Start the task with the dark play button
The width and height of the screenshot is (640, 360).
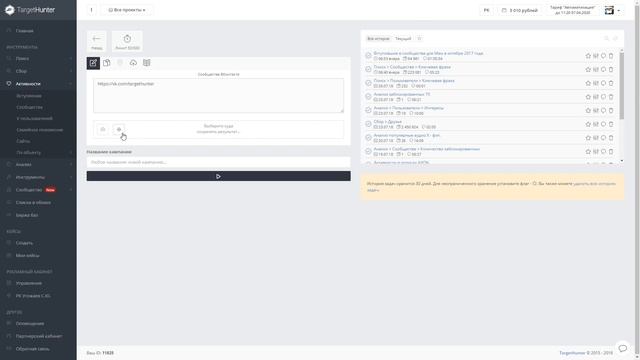(218, 176)
